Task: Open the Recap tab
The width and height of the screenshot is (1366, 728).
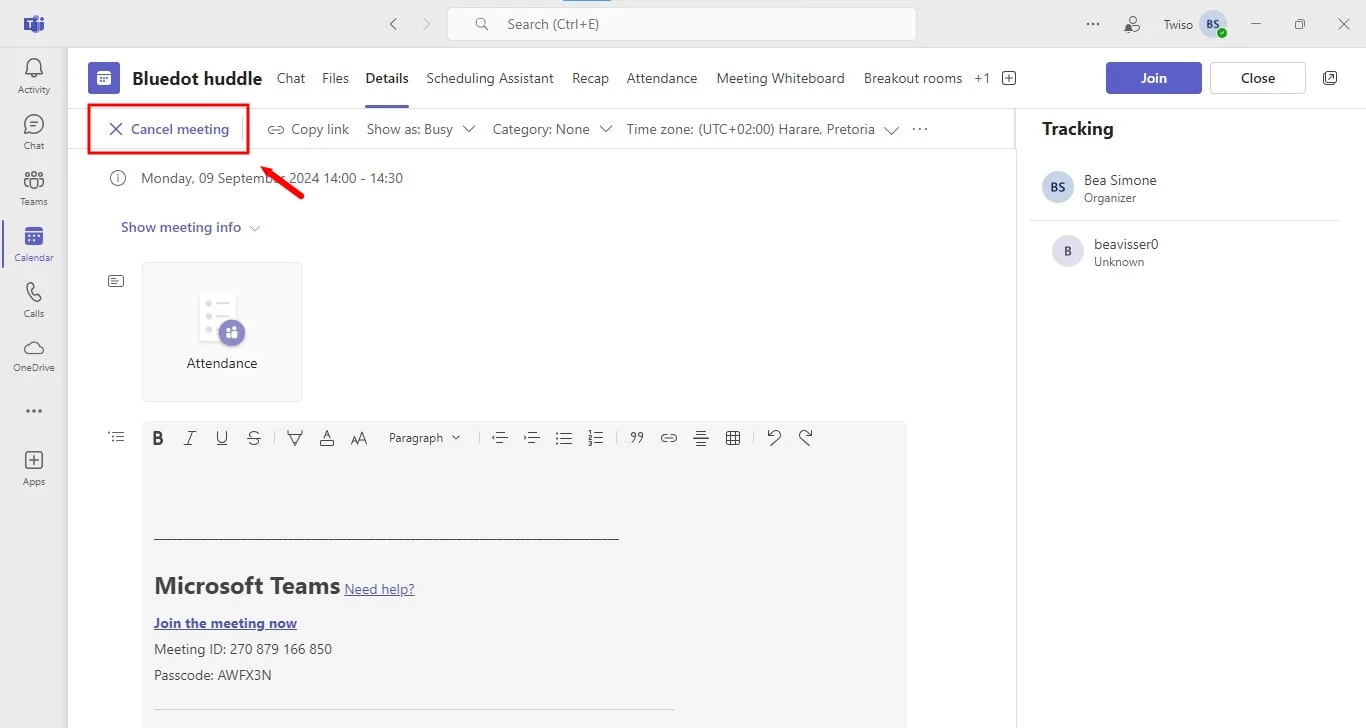Action: pos(590,78)
